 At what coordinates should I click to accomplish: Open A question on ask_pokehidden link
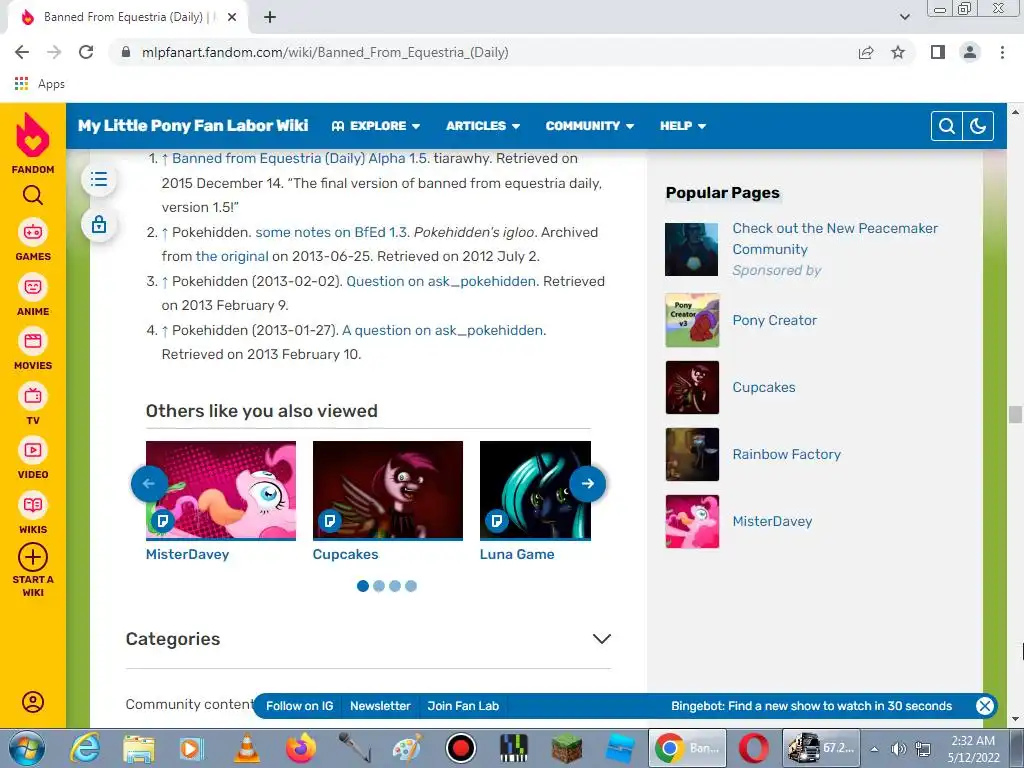click(x=443, y=330)
